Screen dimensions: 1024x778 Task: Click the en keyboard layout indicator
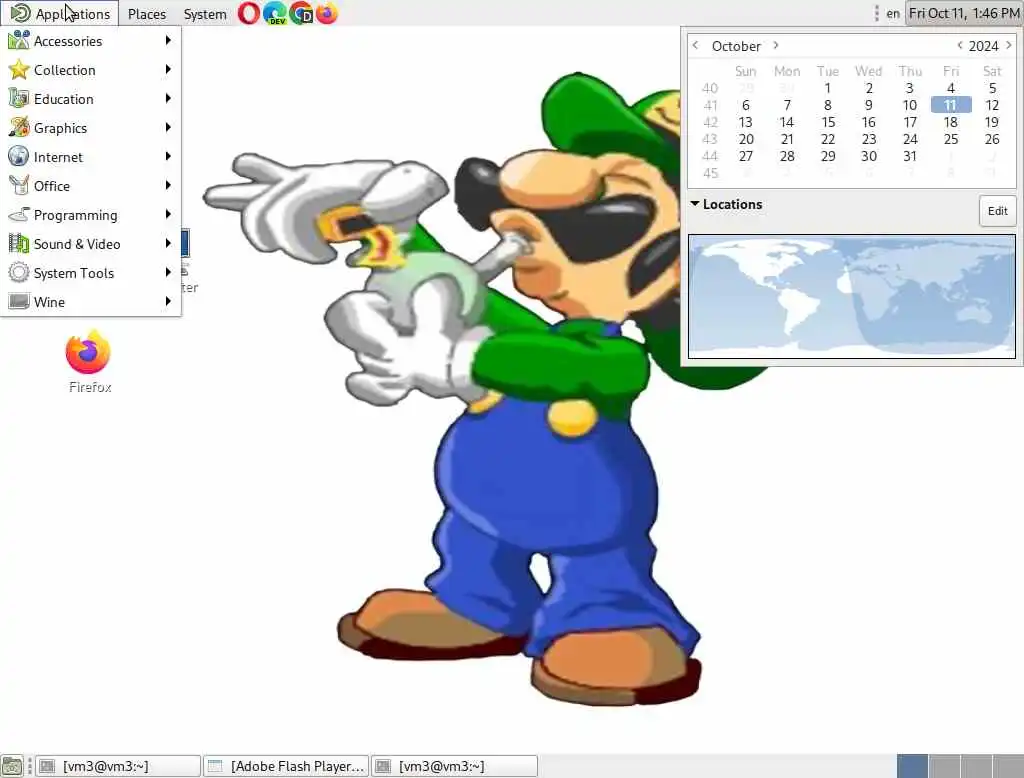(893, 14)
